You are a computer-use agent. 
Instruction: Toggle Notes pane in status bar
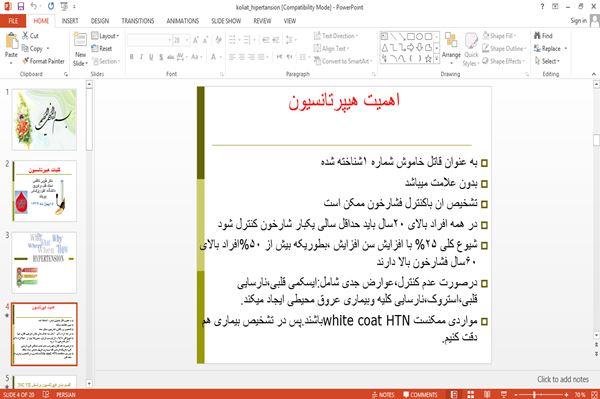click(383, 394)
